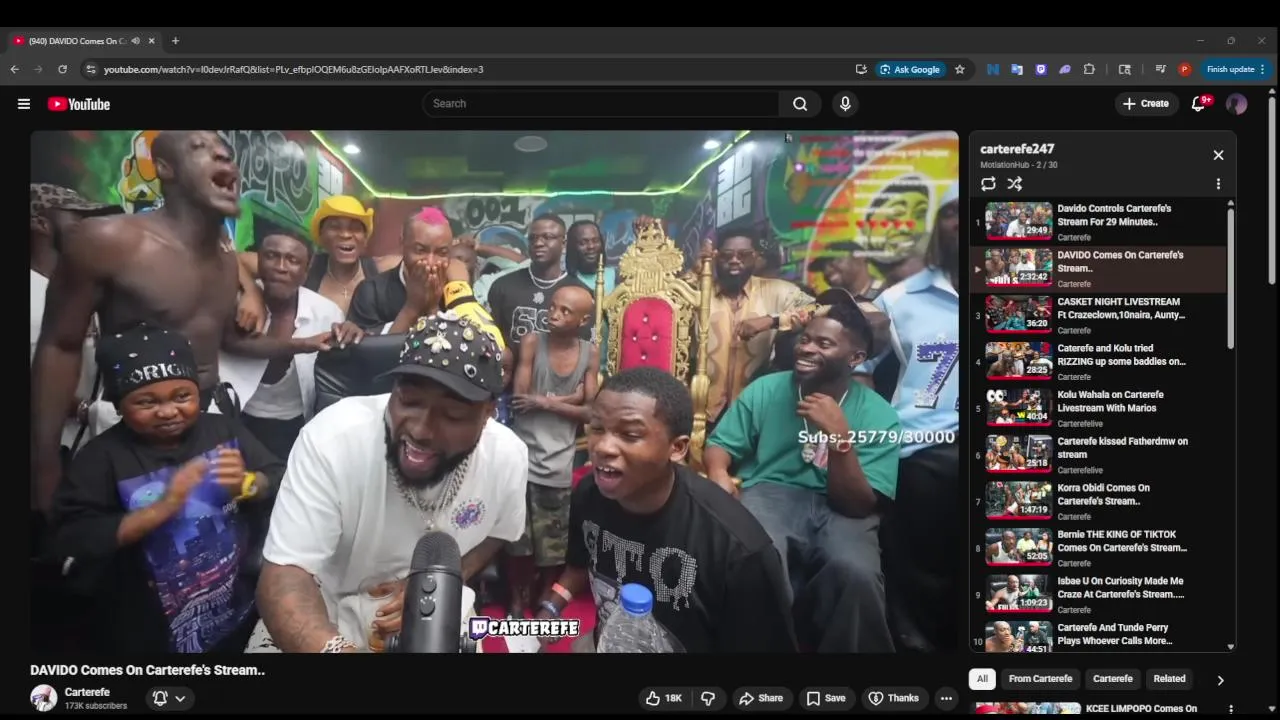The height and width of the screenshot is (720, 1280).
Task: Close the carterefe247 playlist panel
Action: (x=1218, y=155)
